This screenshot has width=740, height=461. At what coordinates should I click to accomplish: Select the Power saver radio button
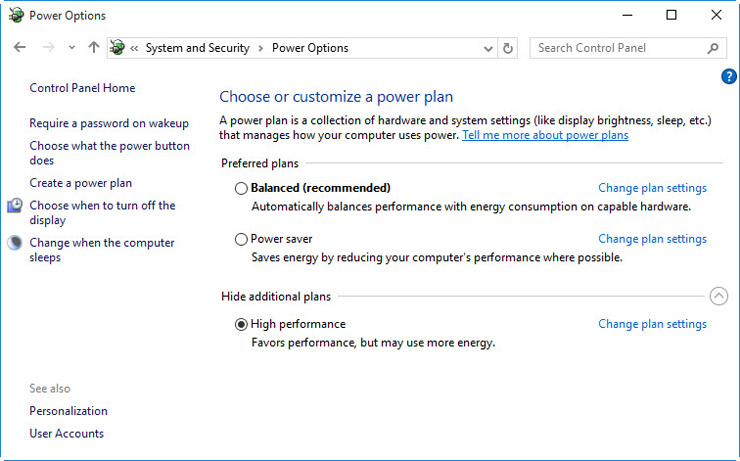point(241,240)
